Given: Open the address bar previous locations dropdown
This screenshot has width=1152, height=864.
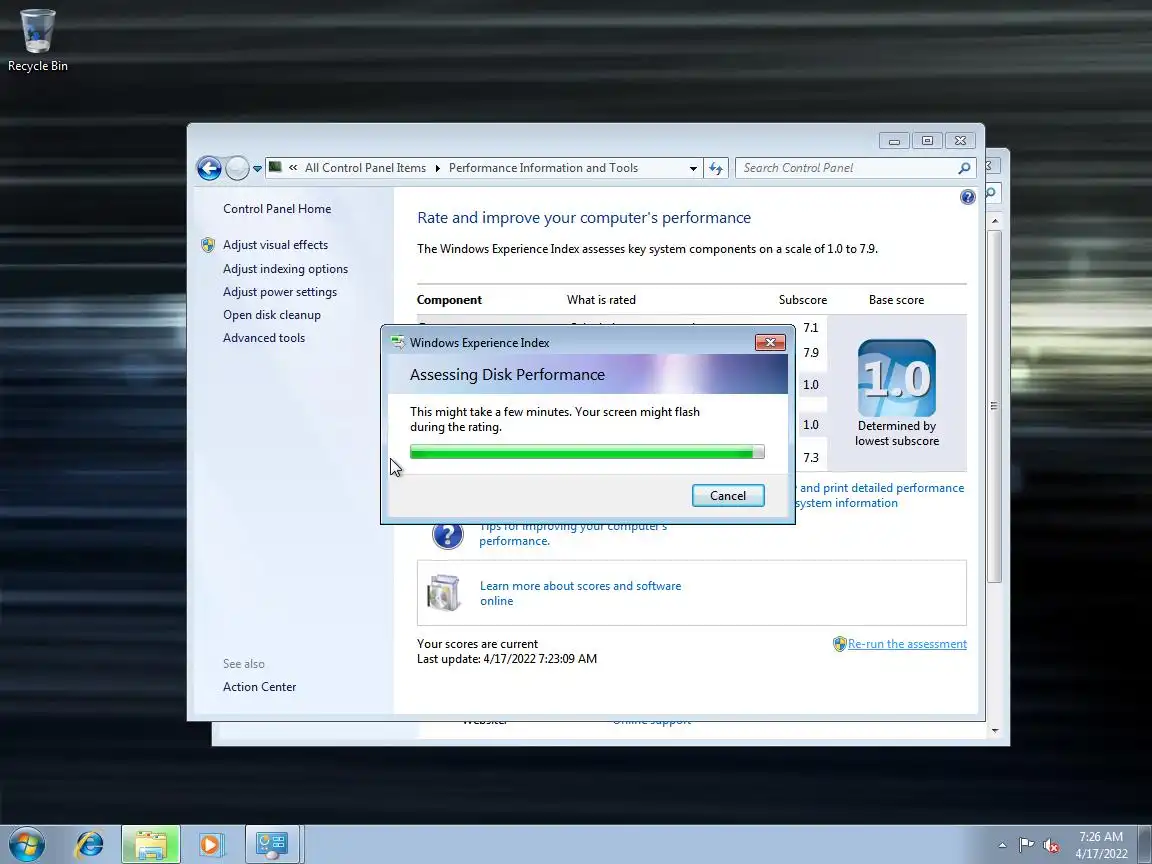Looking at the screenshot, I should coord(693,168).
